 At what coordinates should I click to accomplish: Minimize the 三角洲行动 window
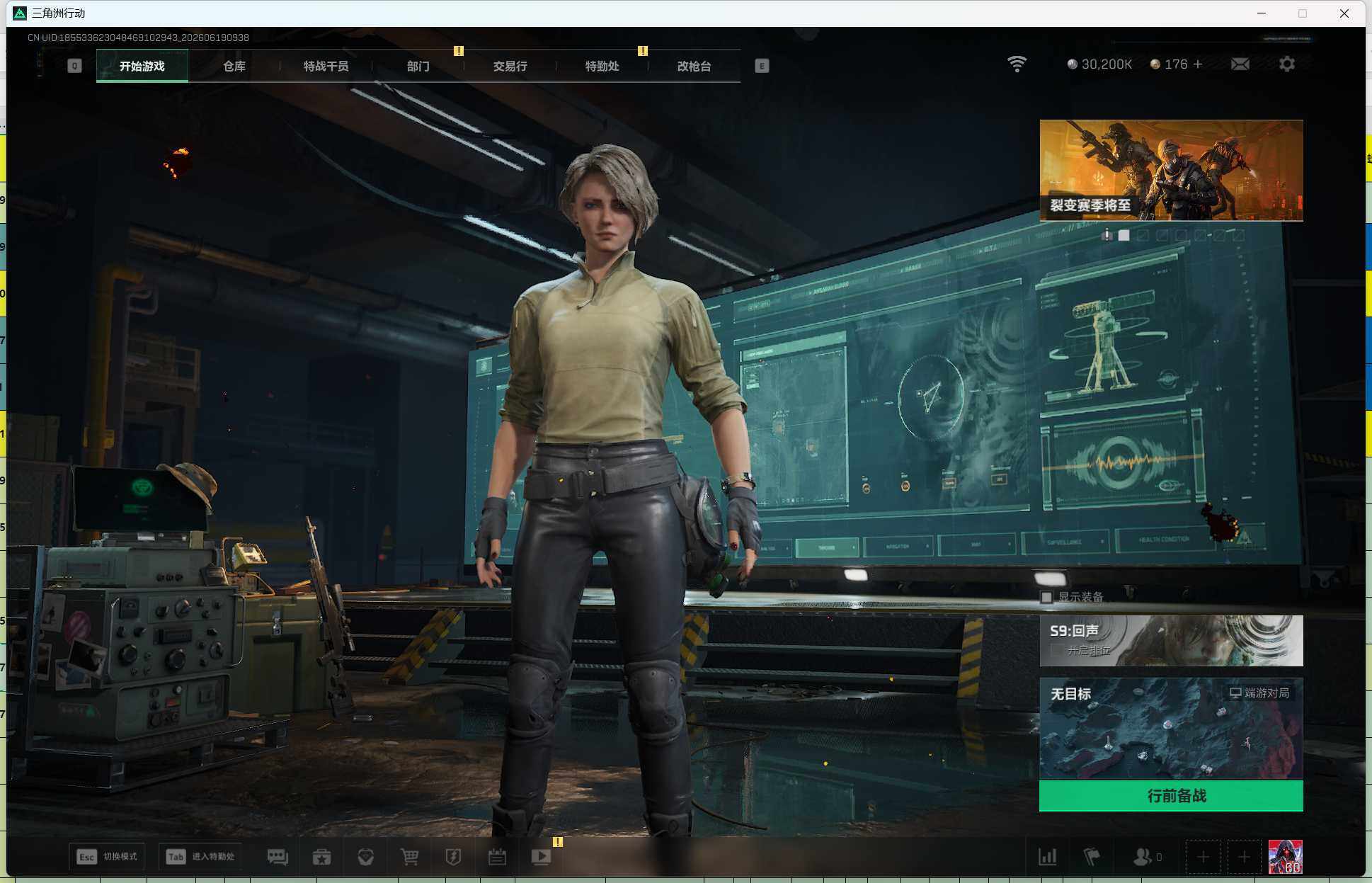pos(1262,13)
